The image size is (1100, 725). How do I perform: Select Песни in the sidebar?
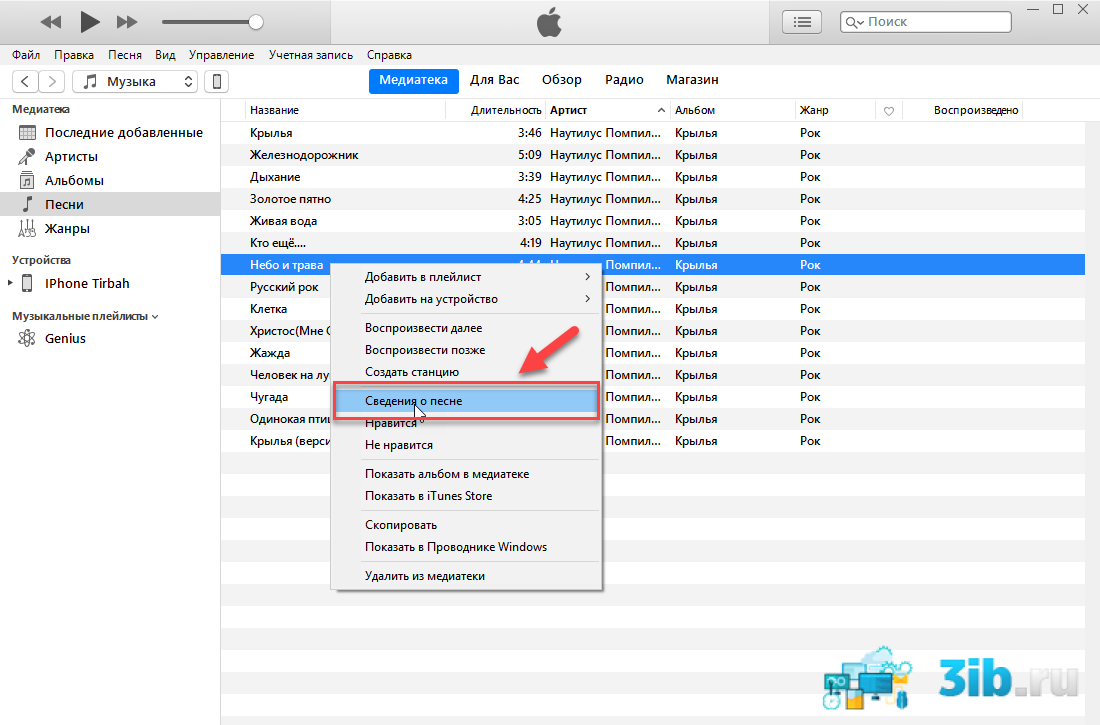click(110, 204)
